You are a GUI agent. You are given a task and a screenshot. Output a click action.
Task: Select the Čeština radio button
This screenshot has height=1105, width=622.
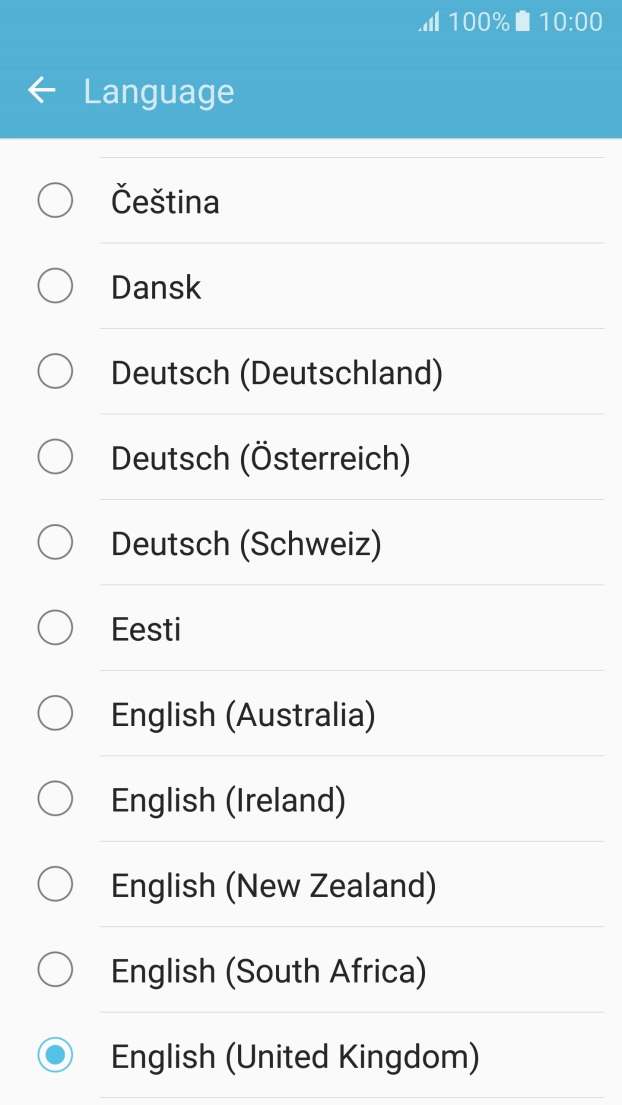pyautogui.click(x=55, y=200)
